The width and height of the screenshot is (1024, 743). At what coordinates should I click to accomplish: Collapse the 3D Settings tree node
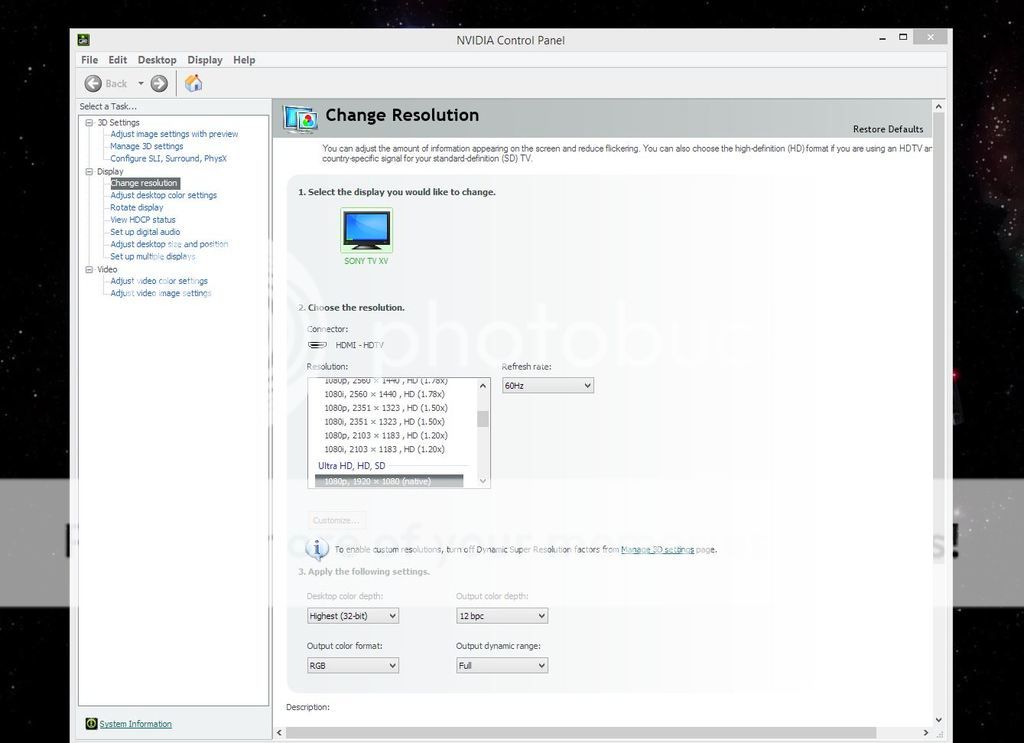click(x=89, y=123)
